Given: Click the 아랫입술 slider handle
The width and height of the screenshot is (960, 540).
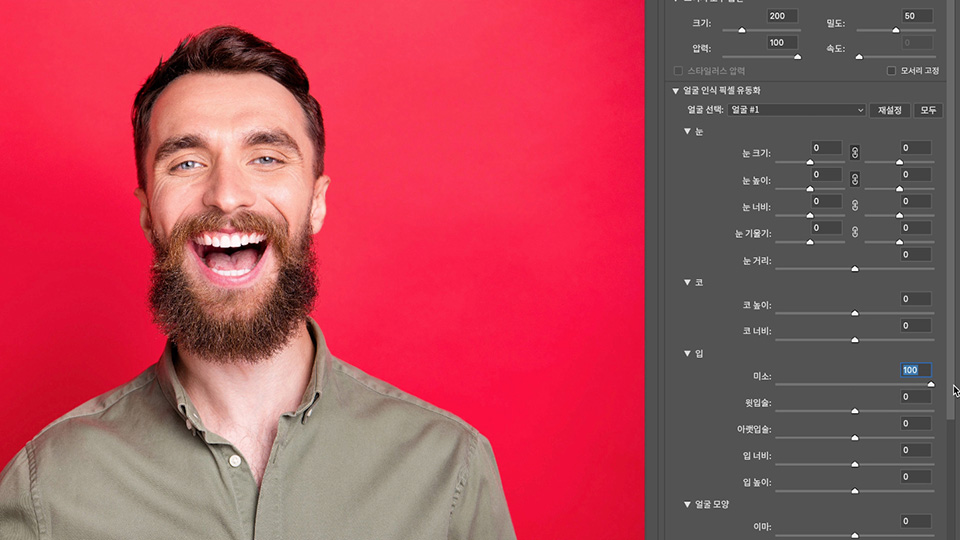Looking at the screenshot, I should (855, 438).
